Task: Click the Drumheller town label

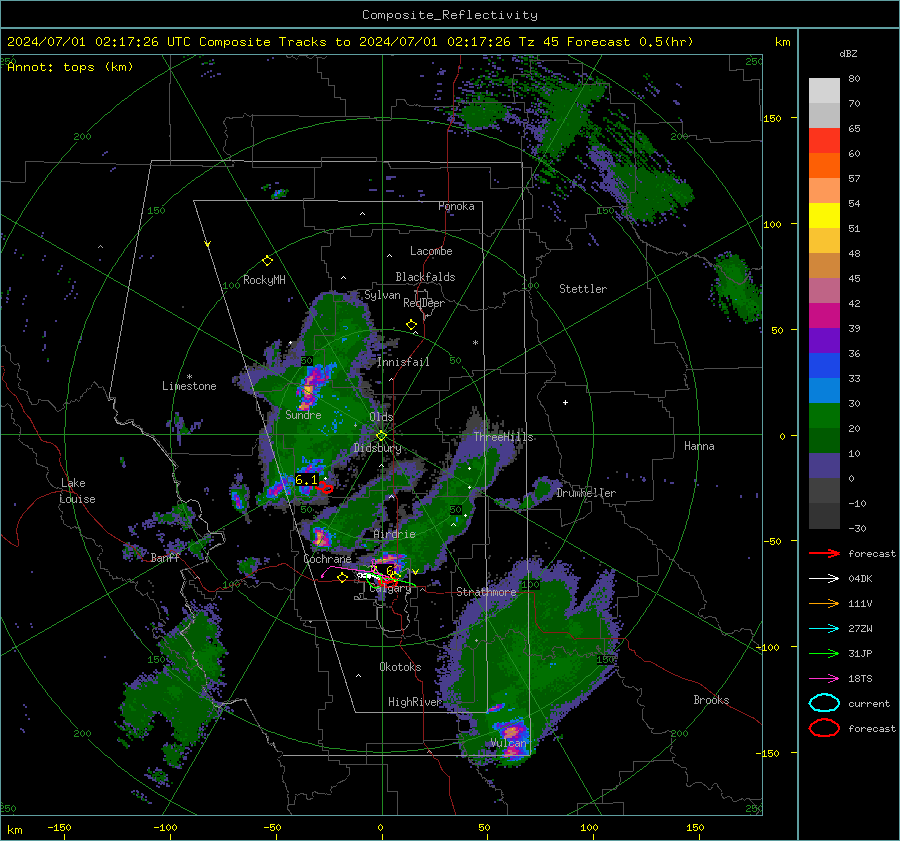Action: (x=586, y=493)
